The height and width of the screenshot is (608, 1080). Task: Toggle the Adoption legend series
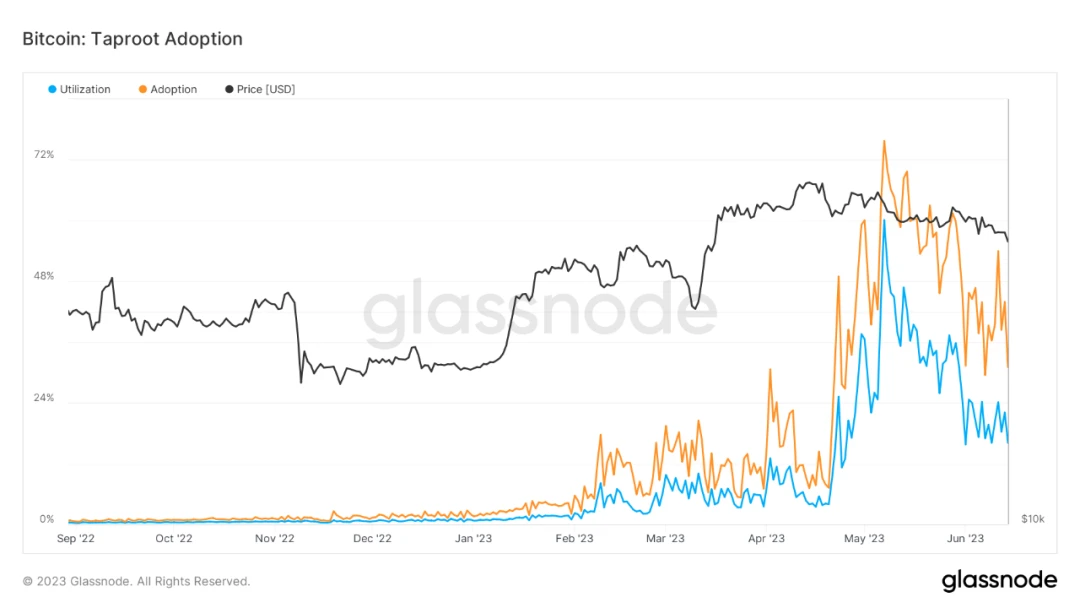(x=168, y=90)
